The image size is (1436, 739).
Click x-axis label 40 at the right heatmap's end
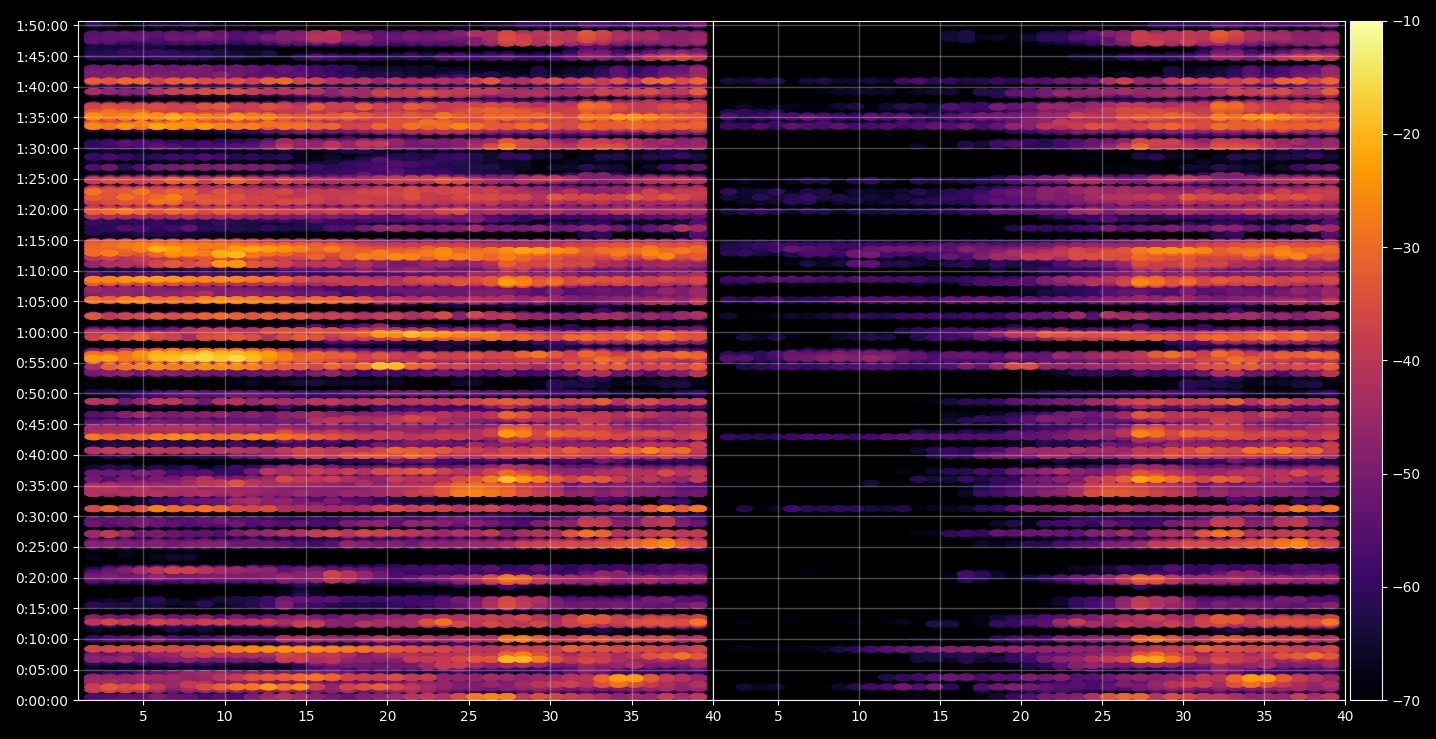(1345, 716)
